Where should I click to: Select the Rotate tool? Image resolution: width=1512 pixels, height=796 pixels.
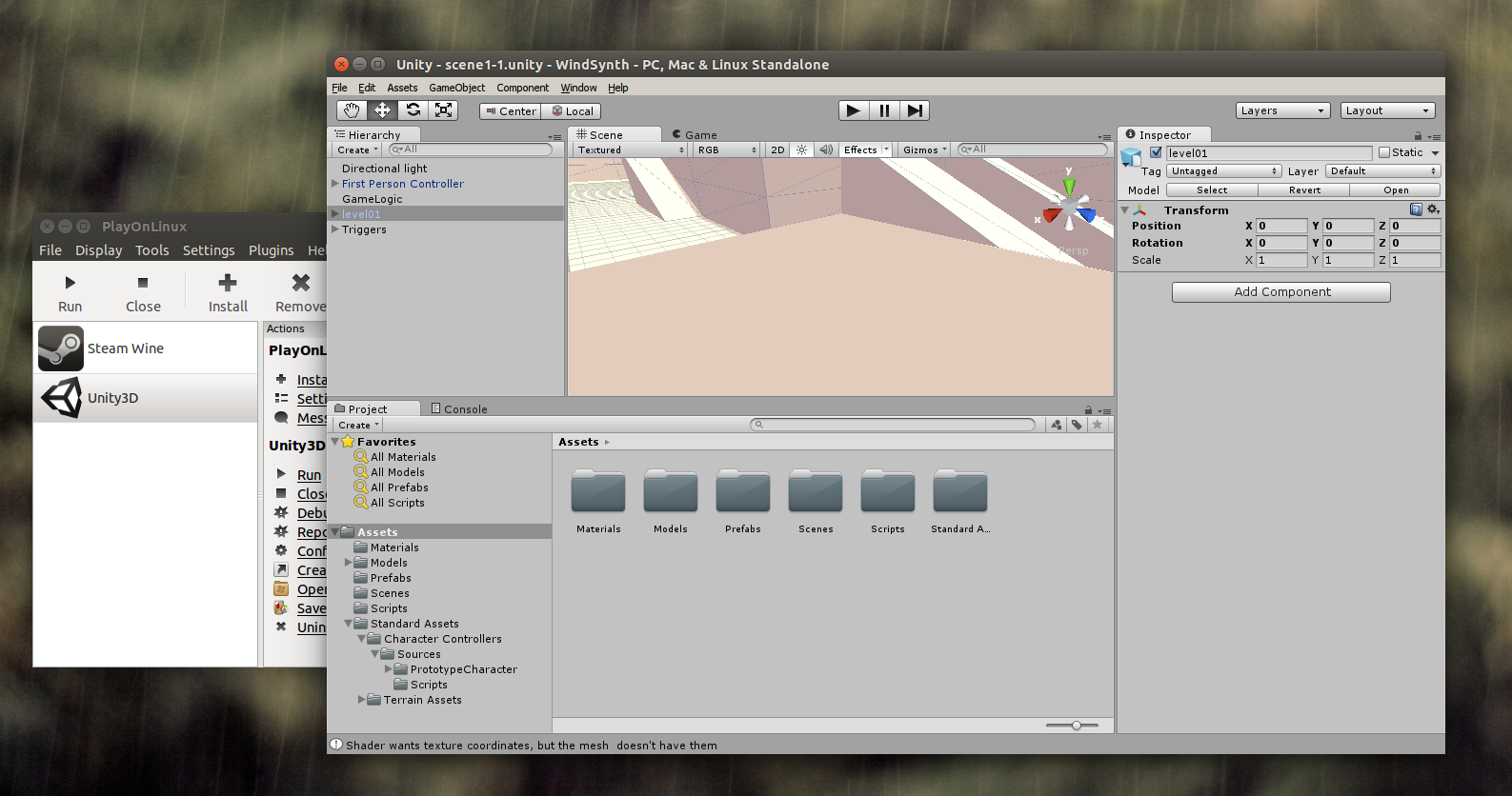pos(413,110)
